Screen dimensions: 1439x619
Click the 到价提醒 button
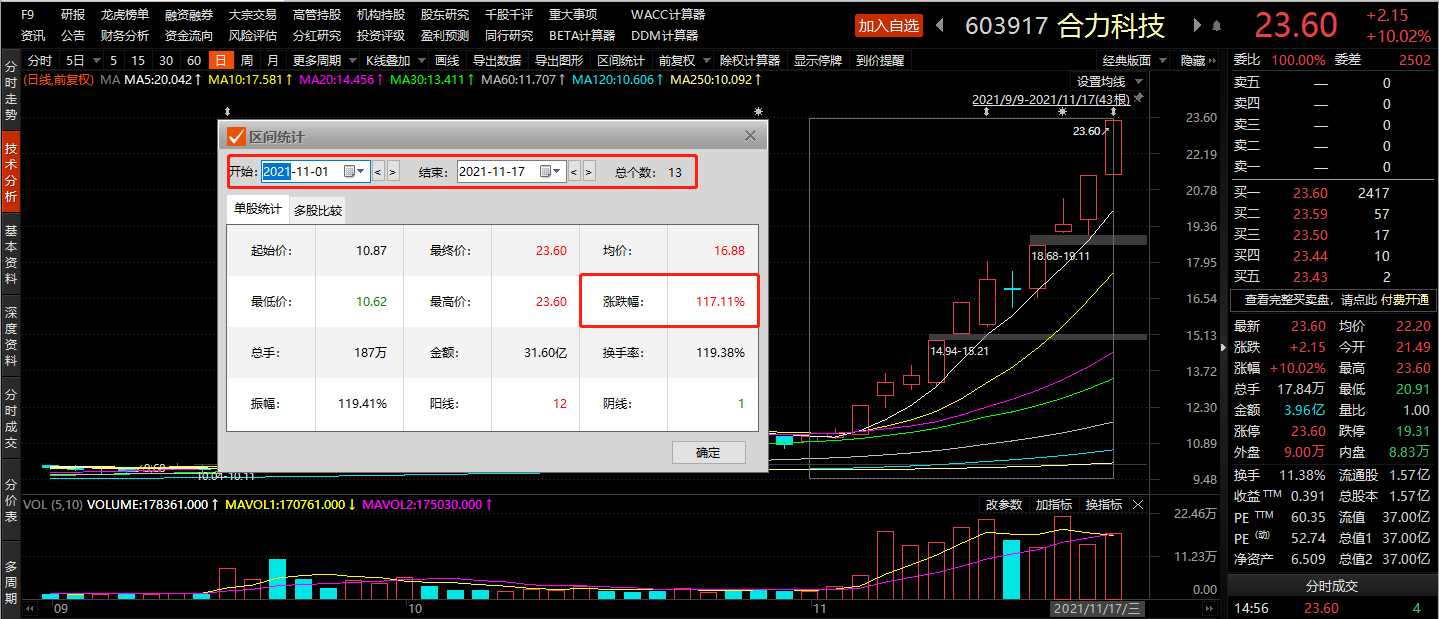click(880, 61)
